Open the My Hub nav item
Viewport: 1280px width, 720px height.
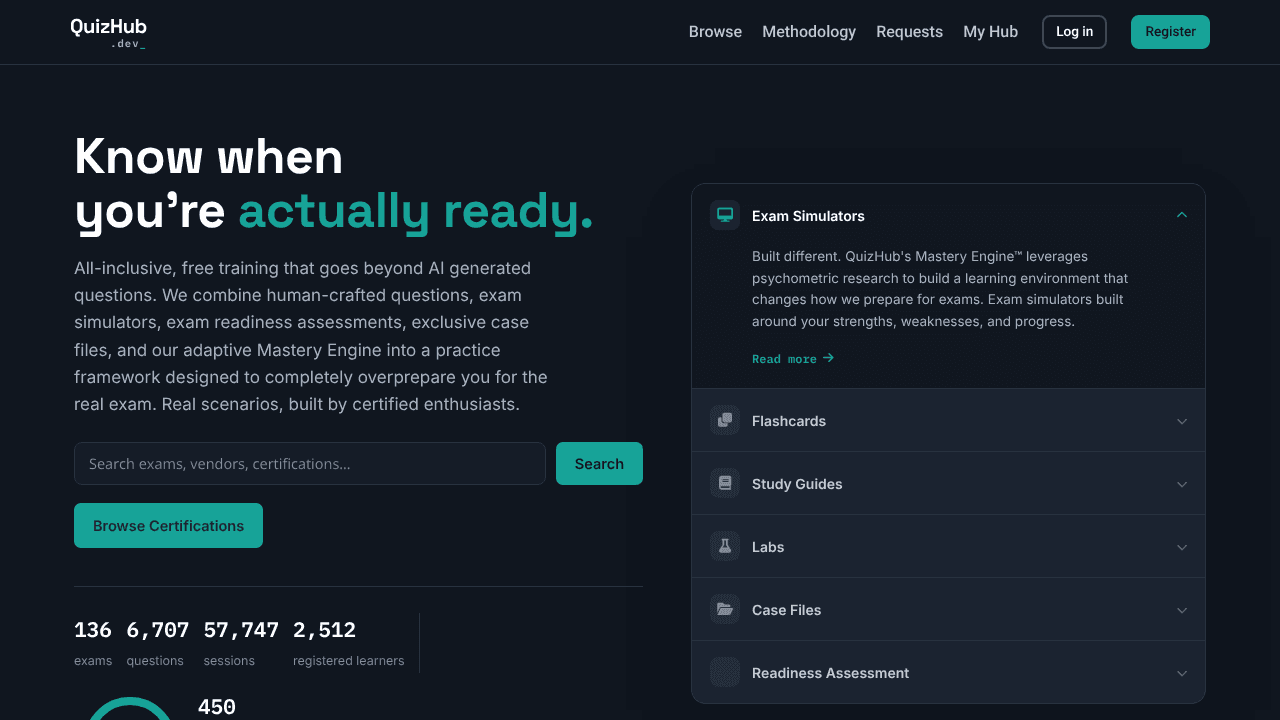click(x=990, y=32)
